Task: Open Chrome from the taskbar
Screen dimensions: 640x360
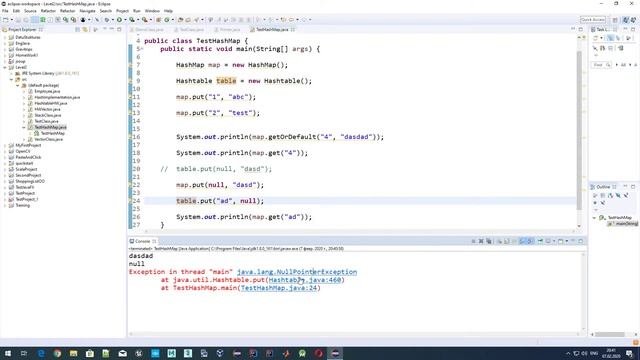Action: click(57, 353)
